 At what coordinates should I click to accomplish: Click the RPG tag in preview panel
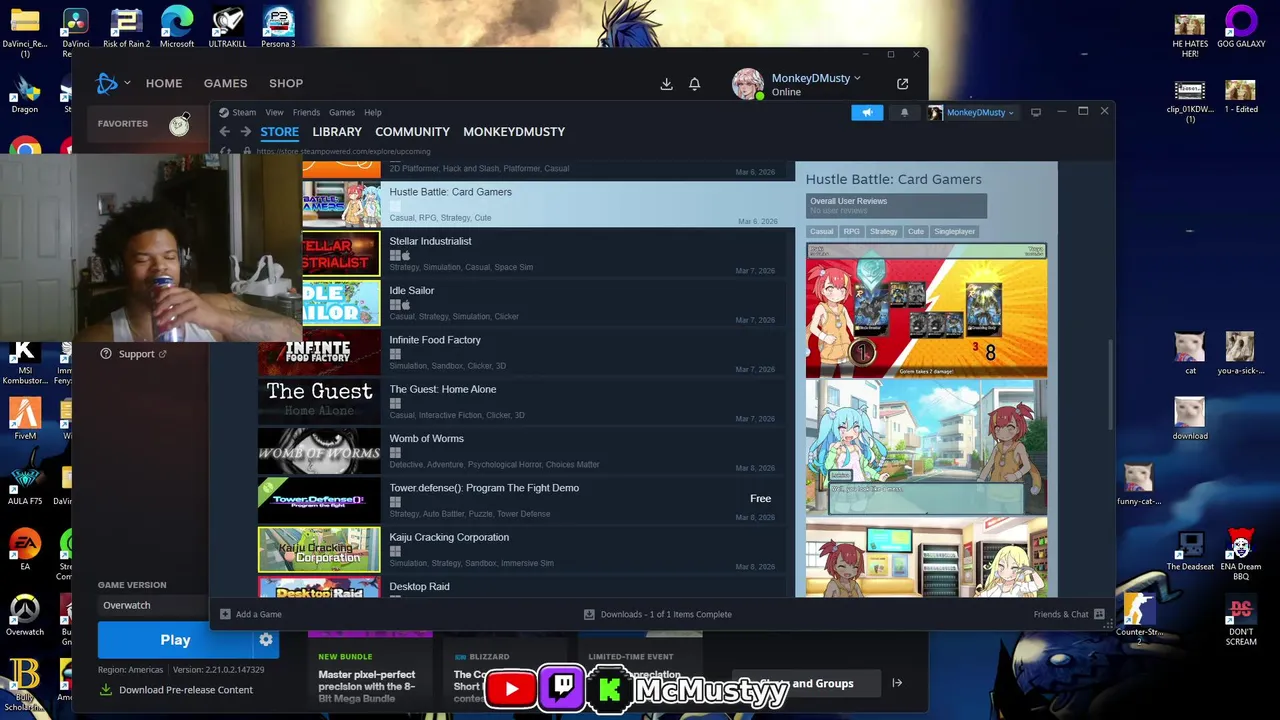[x=851, y=231]
